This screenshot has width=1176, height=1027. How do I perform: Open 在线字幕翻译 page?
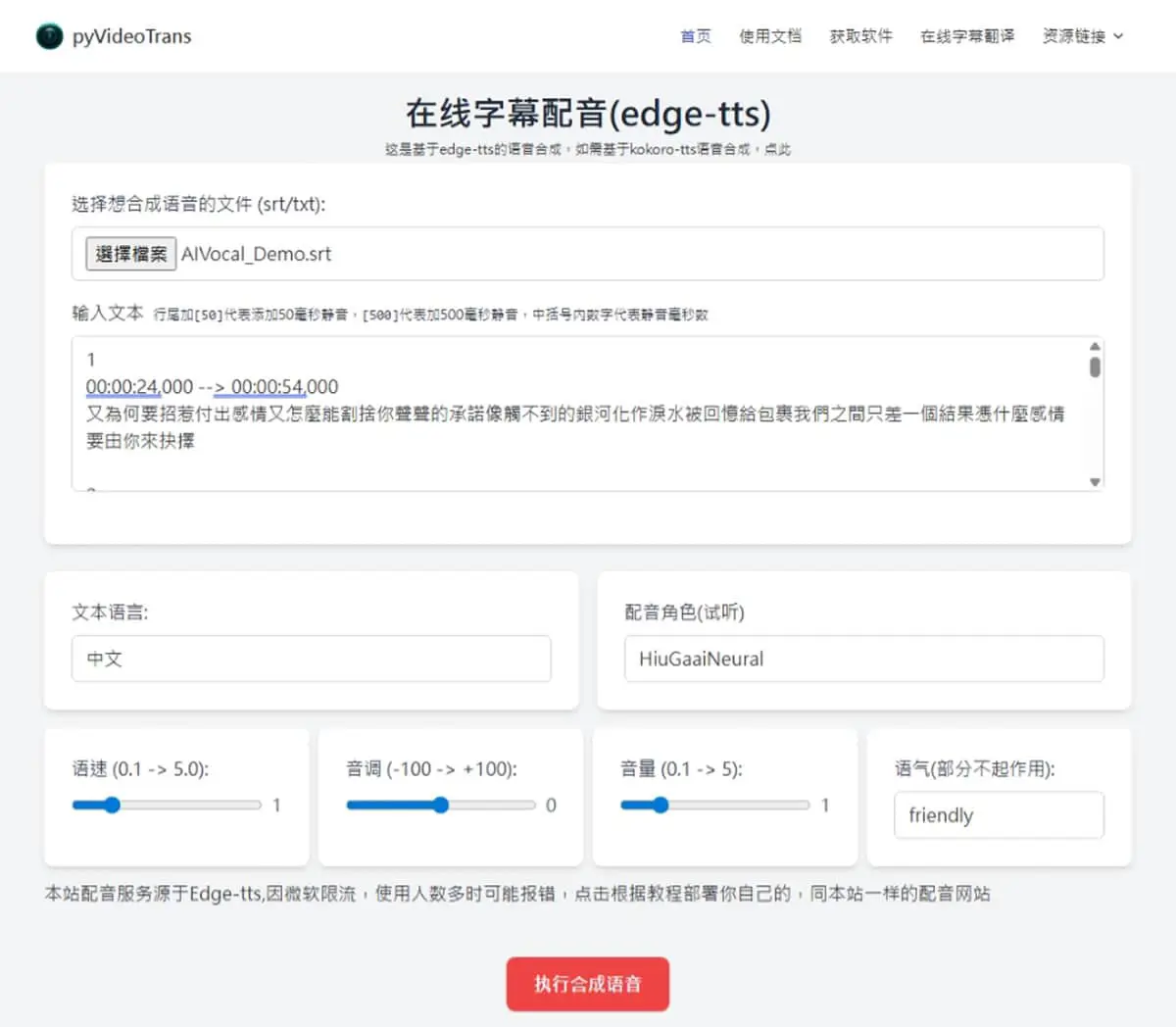967,36
